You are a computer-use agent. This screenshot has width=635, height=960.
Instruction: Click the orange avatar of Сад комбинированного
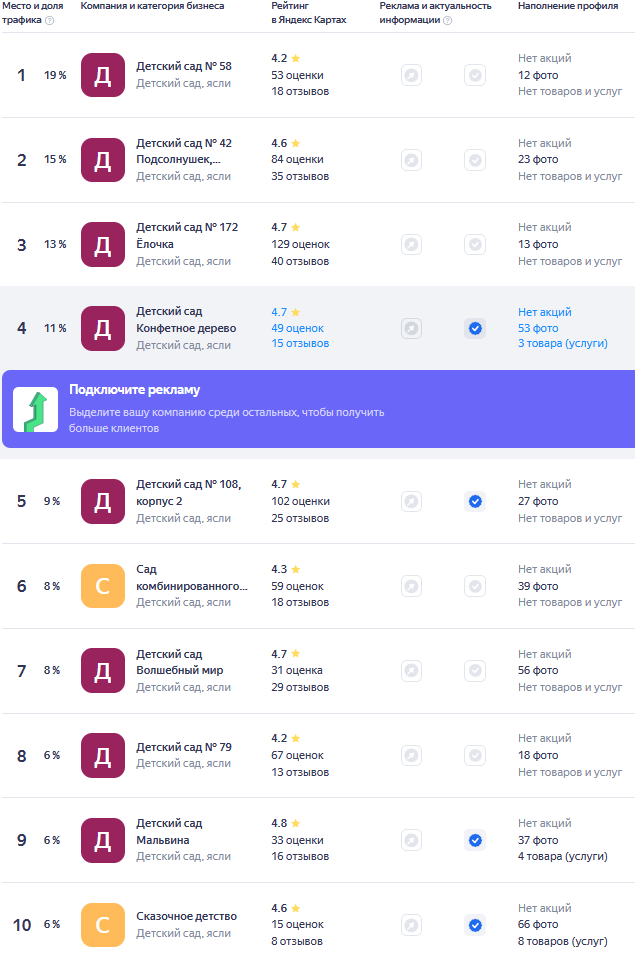click(x=103, y=586)
